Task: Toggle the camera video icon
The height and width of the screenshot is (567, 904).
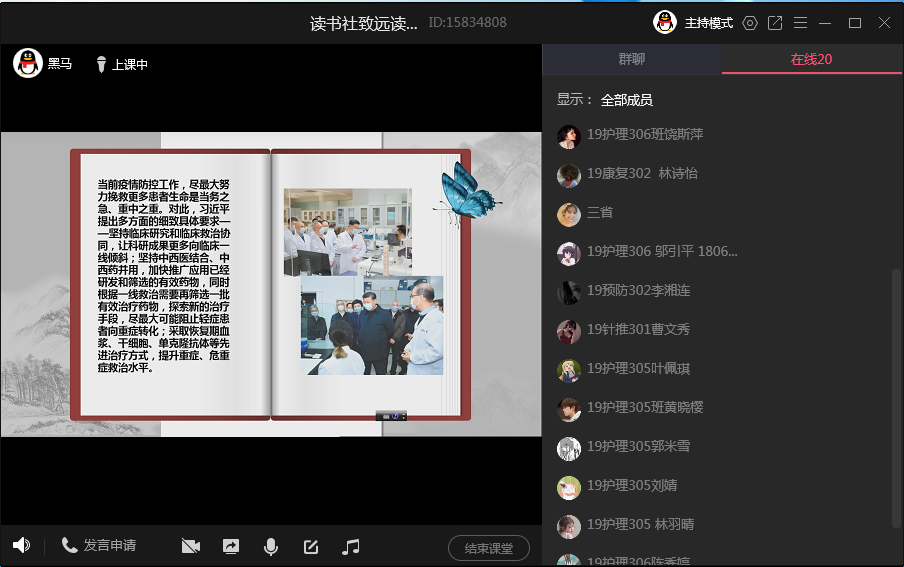Action: click(x=191, y=546)
